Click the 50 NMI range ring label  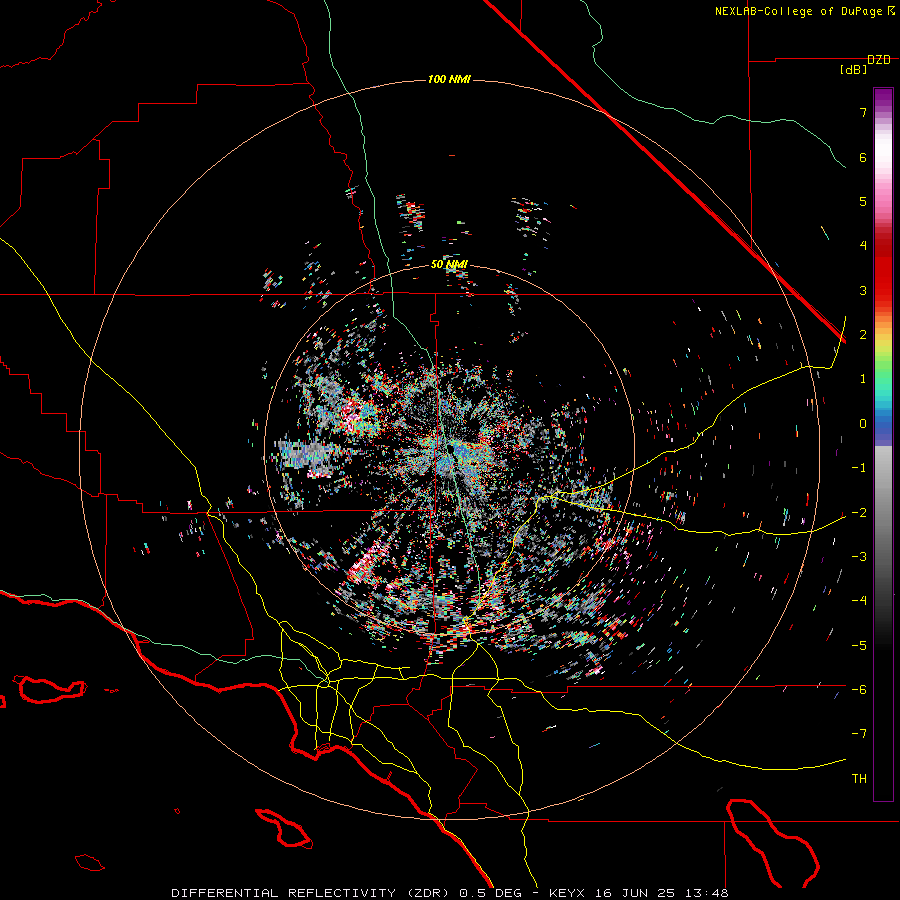449,265
